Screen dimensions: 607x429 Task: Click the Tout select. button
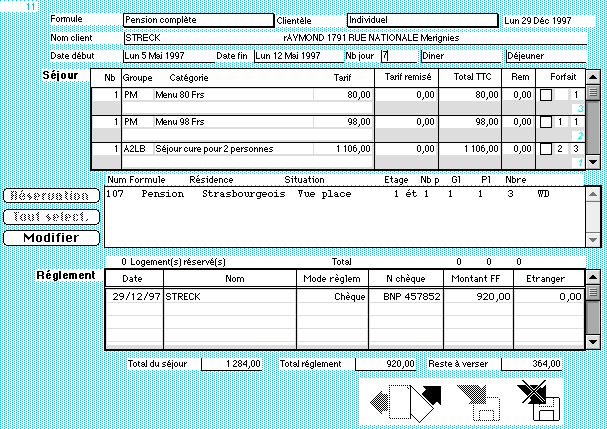(51, 217)
